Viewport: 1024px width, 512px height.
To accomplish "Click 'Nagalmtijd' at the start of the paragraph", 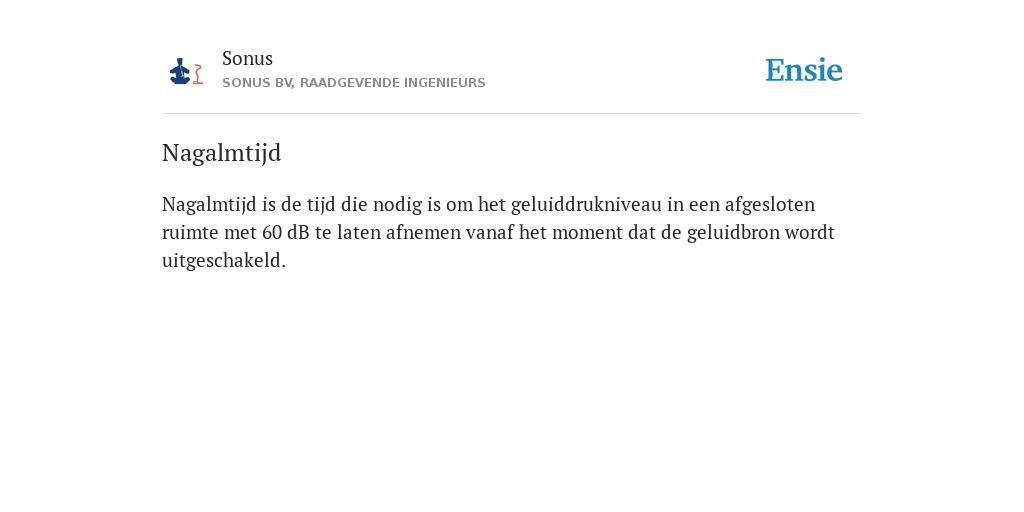I will [x=210, y=205].
